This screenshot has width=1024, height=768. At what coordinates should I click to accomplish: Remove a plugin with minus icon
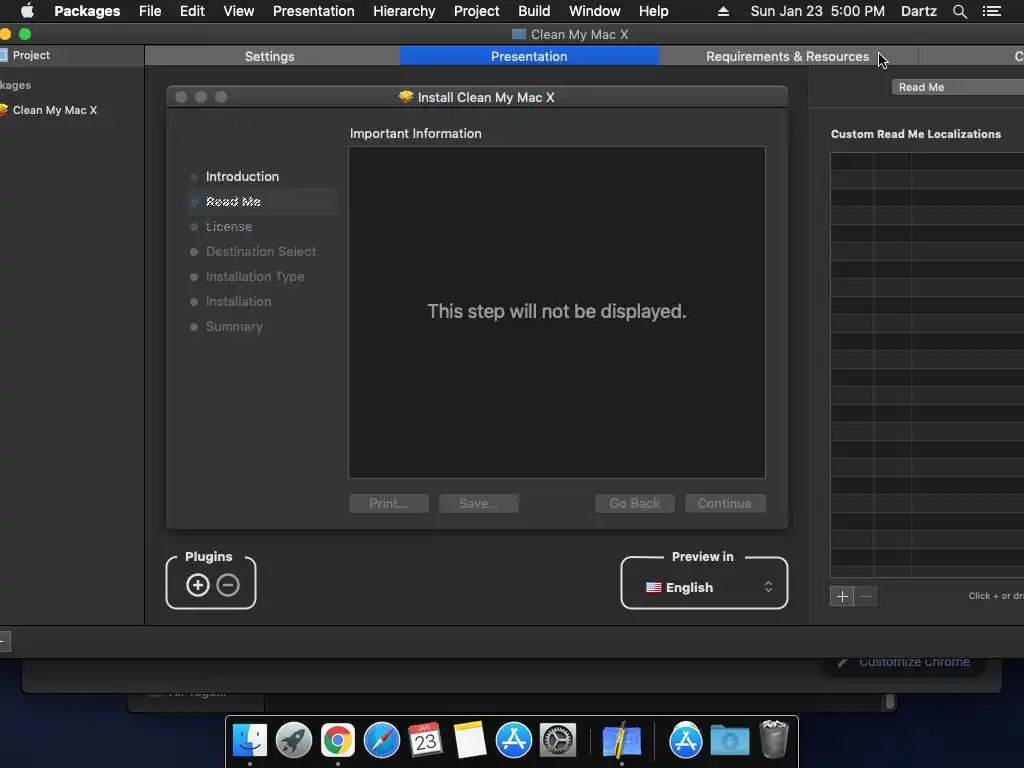click(x=228, y=585)
